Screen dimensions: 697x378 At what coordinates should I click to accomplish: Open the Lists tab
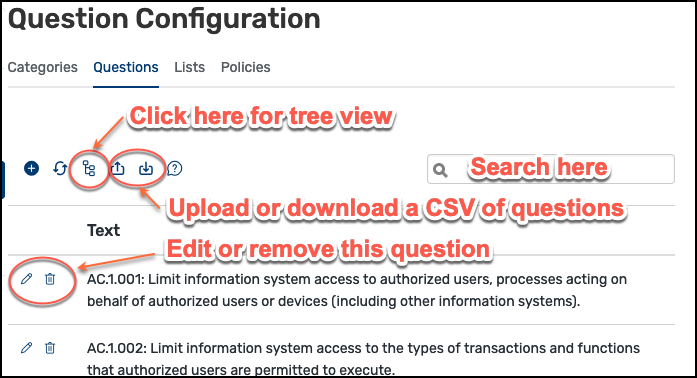190,67
